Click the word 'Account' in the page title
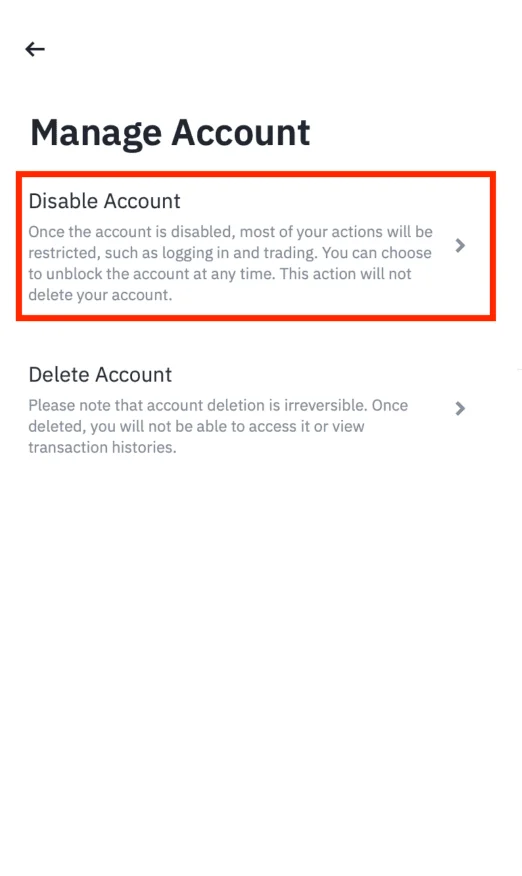The image size is (522, 876). (241, 132)
